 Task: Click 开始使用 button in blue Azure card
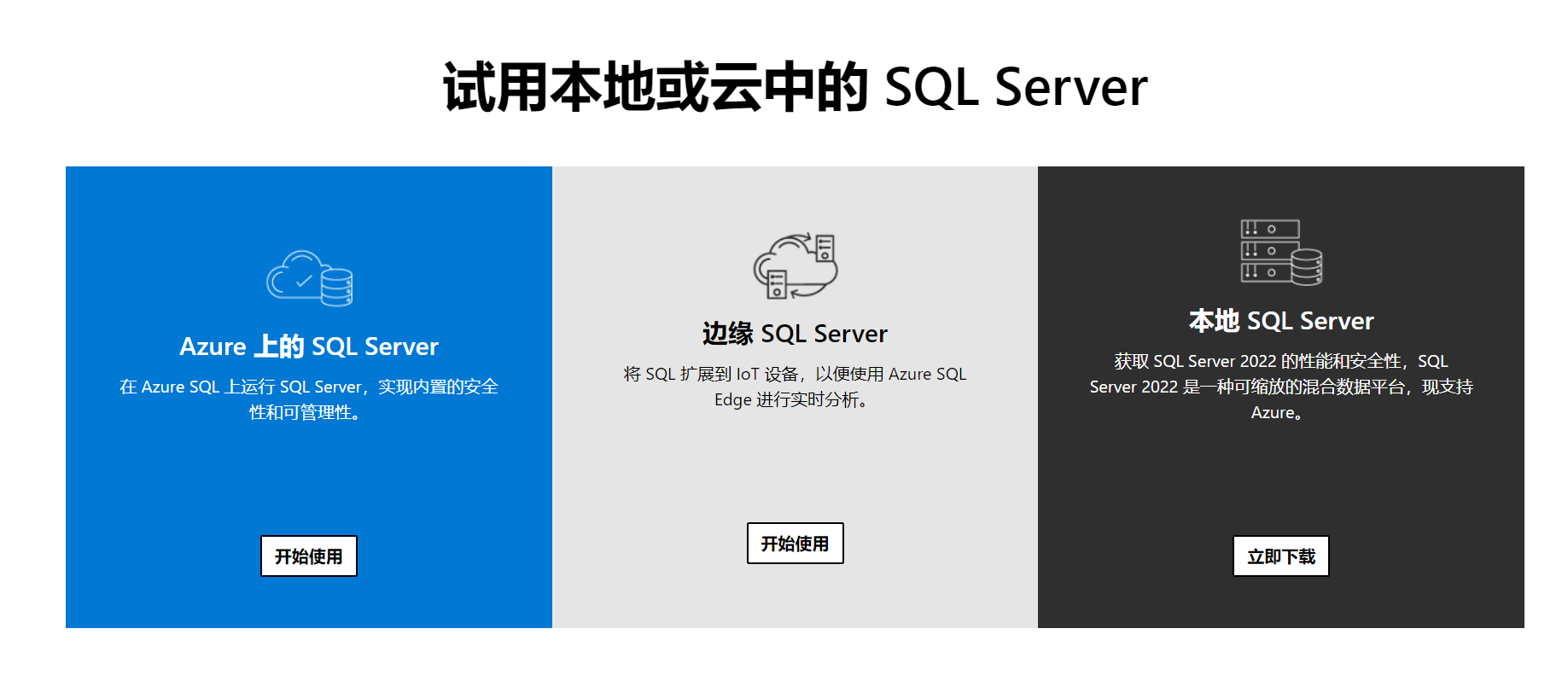coord(309,556)
